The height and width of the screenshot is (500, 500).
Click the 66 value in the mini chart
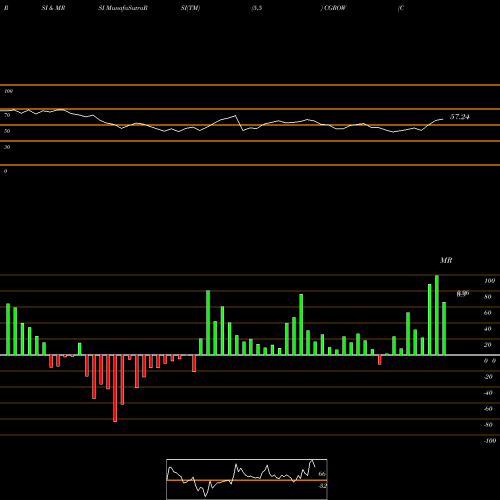click(322, 474)
